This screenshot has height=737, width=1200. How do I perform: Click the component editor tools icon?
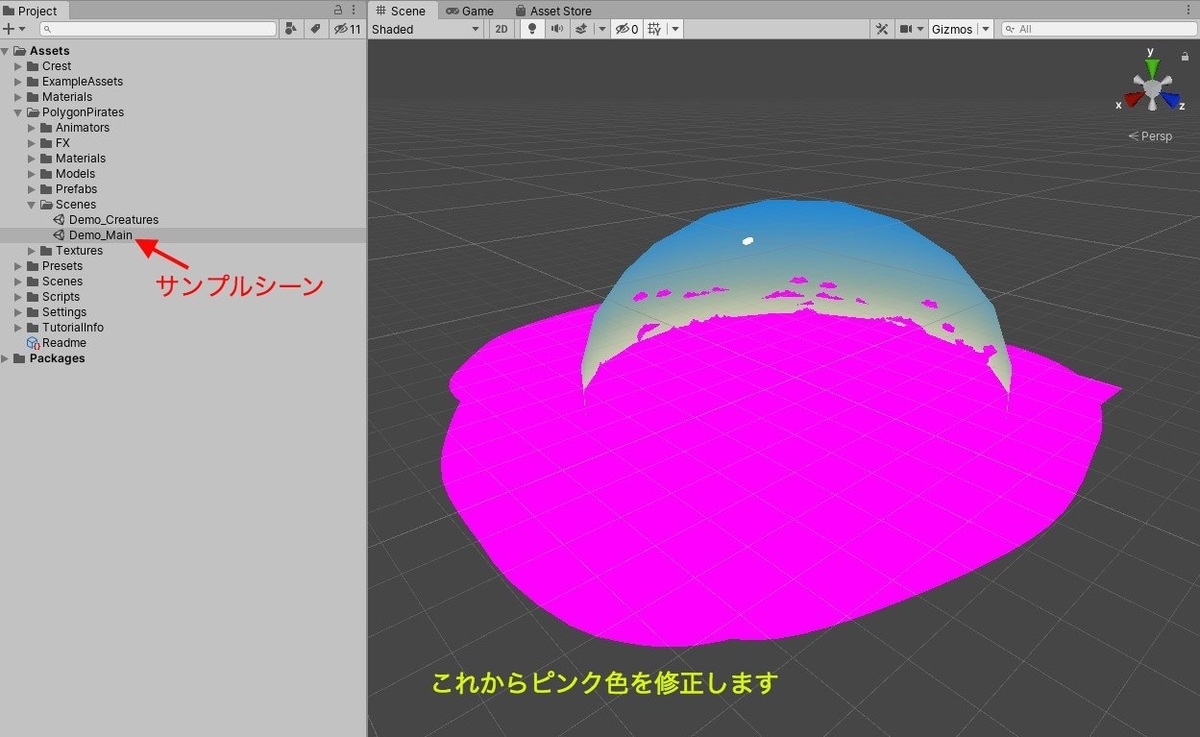(x=882, y=29)
